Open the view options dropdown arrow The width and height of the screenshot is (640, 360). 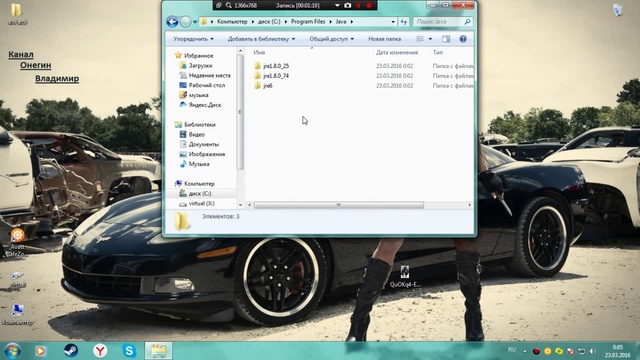(430, 39)
